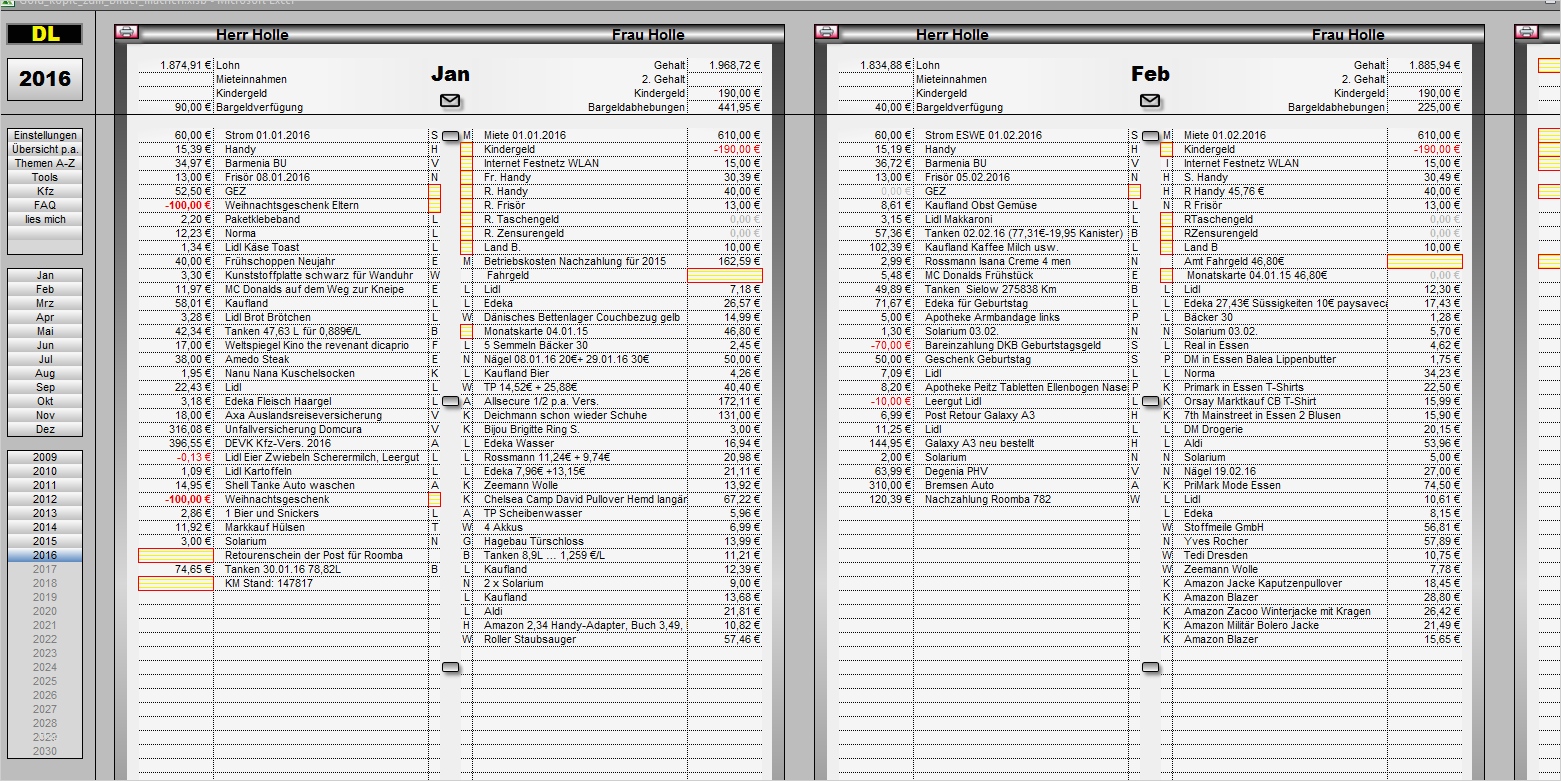Image resolution: width=1561 pixels, height=781 pixels.
Task: Toggle the yellow marker beside Weihnachtsgeschenk
Action: pyautogui.click(x=434, y=498)
